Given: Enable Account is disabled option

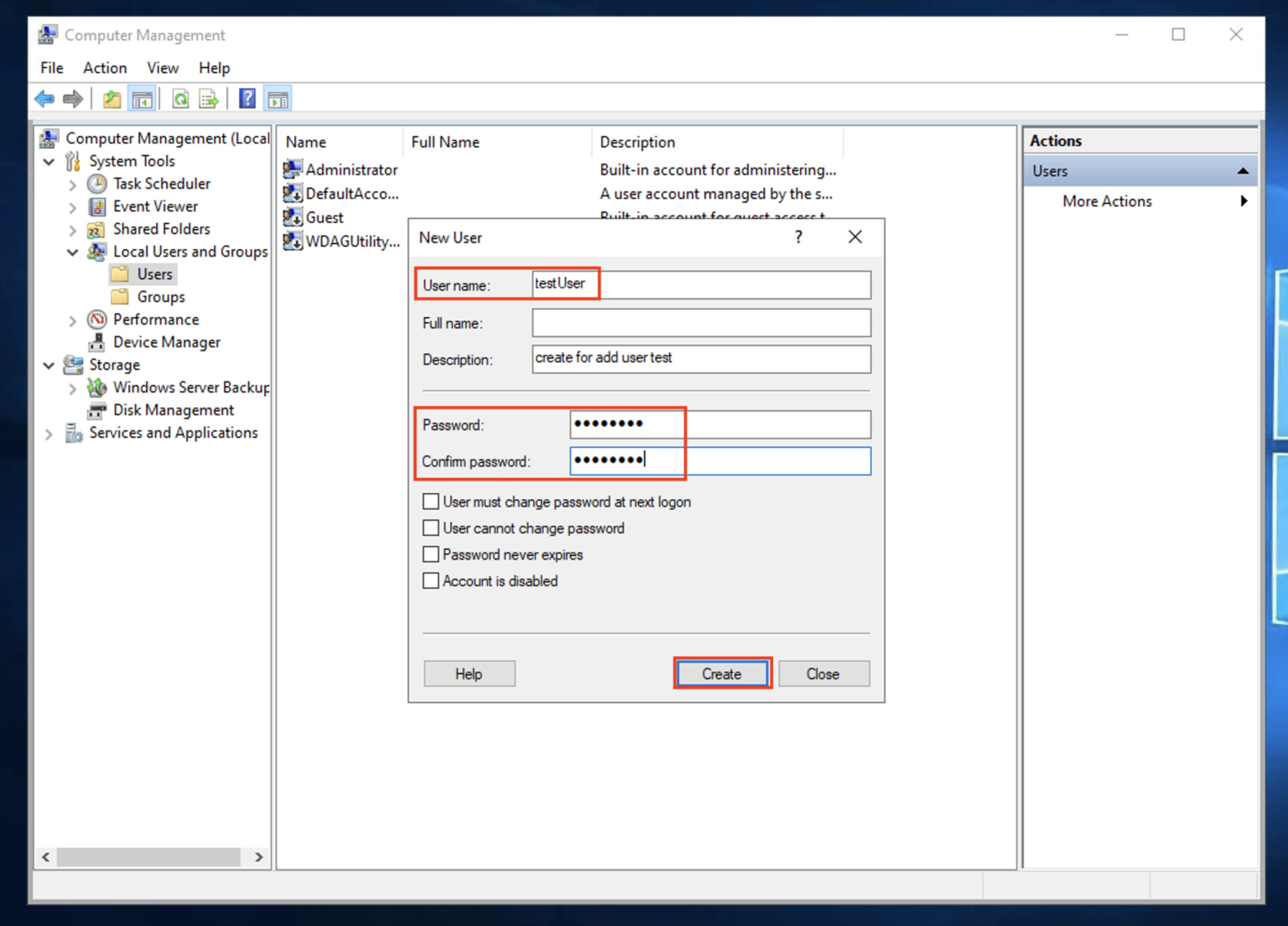Looking at the screenshot, I should click(431, 580).
